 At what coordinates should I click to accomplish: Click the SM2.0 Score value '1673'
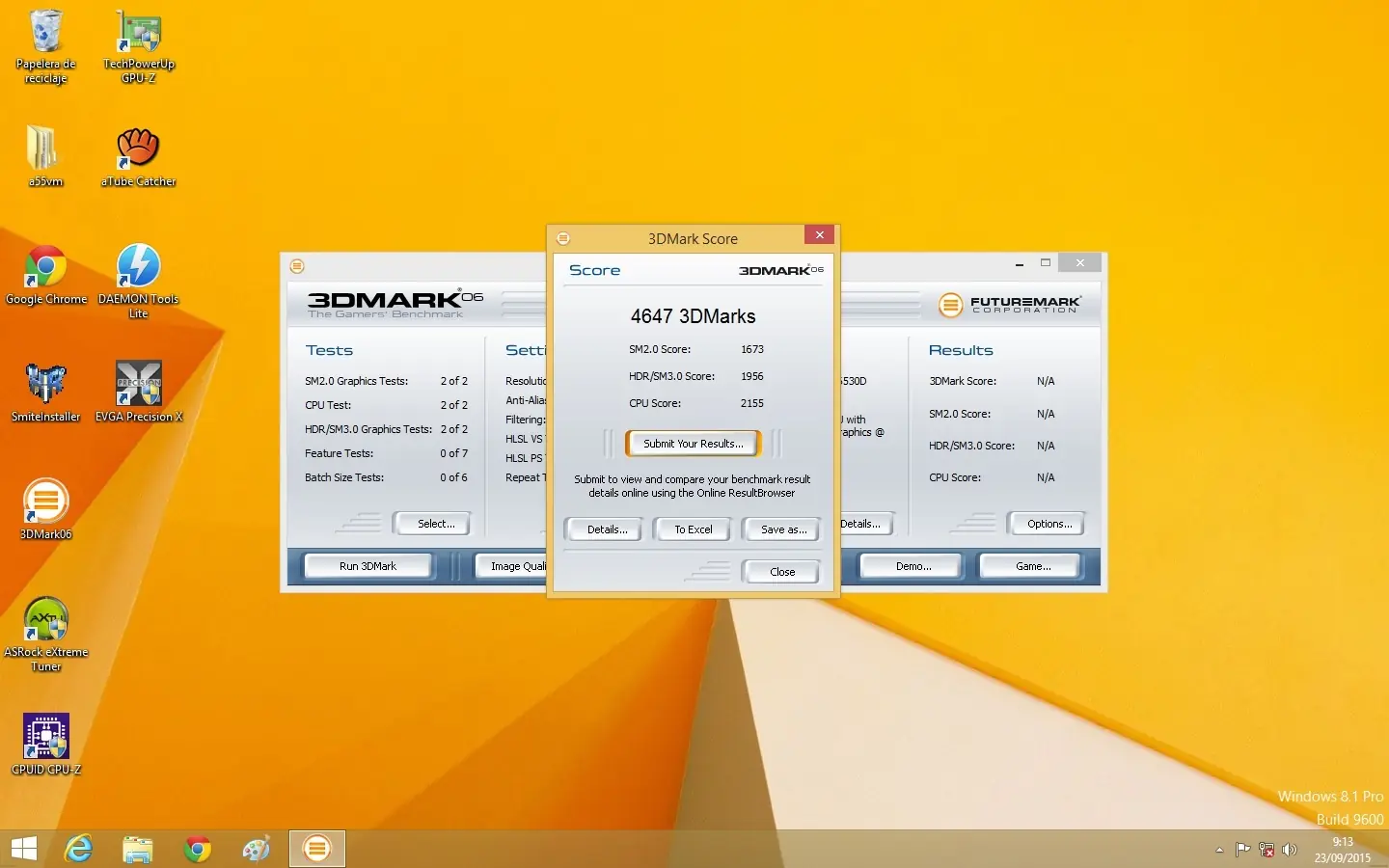[752, 349]
